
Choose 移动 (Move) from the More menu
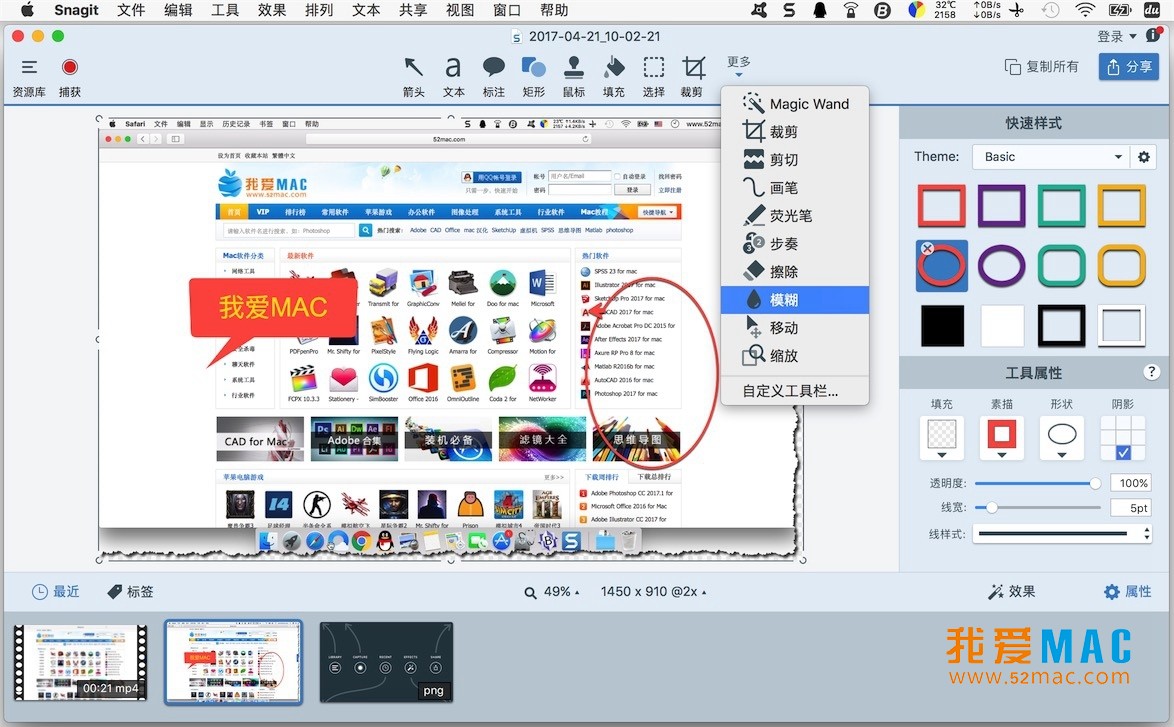(794, 328)
